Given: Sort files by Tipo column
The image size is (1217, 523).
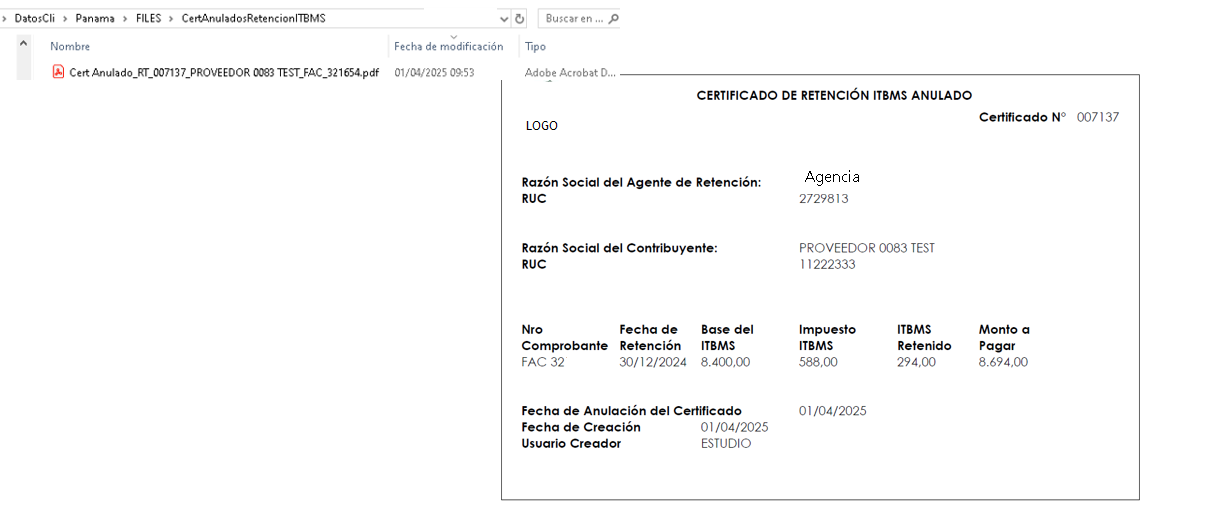Looking at the screenshot, I should (x=535, y=46).
